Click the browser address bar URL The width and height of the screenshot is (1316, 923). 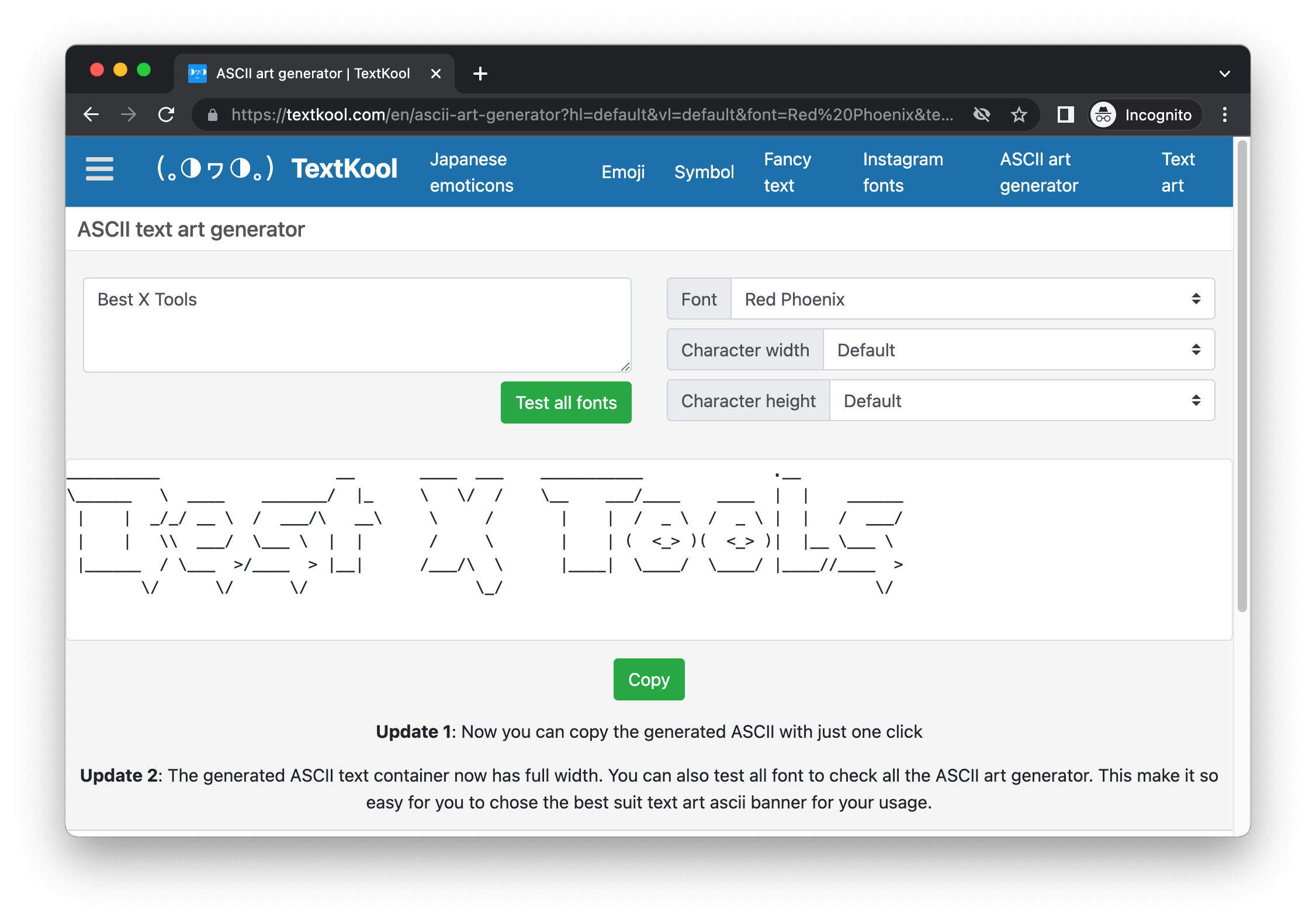coord(593,114)
